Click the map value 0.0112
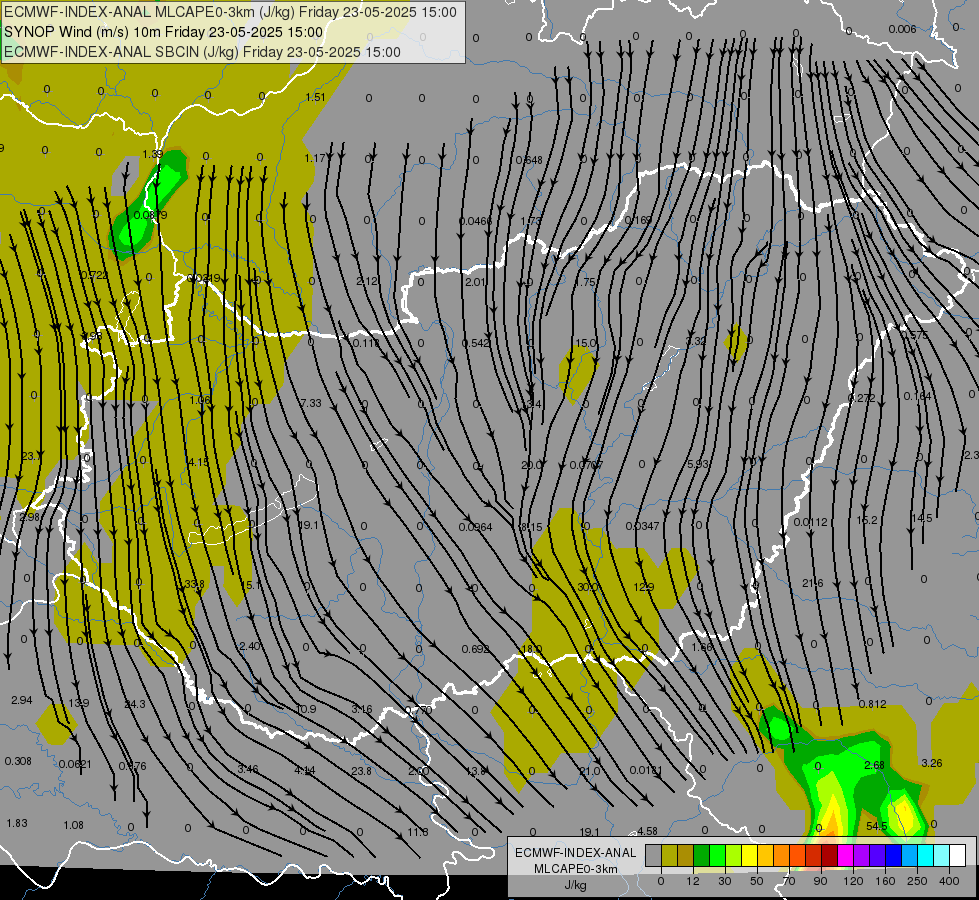 coord(810,522)
